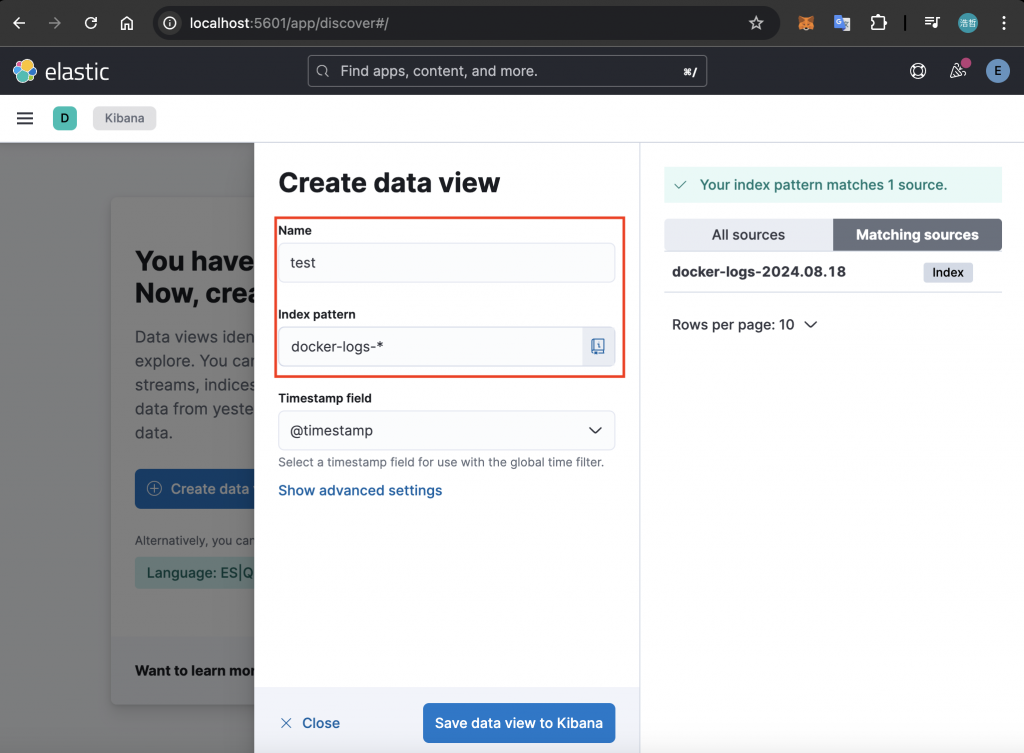Go back with browser back arrow
The height and width of the screenshot is (753, 1024).
pos(19,24)
